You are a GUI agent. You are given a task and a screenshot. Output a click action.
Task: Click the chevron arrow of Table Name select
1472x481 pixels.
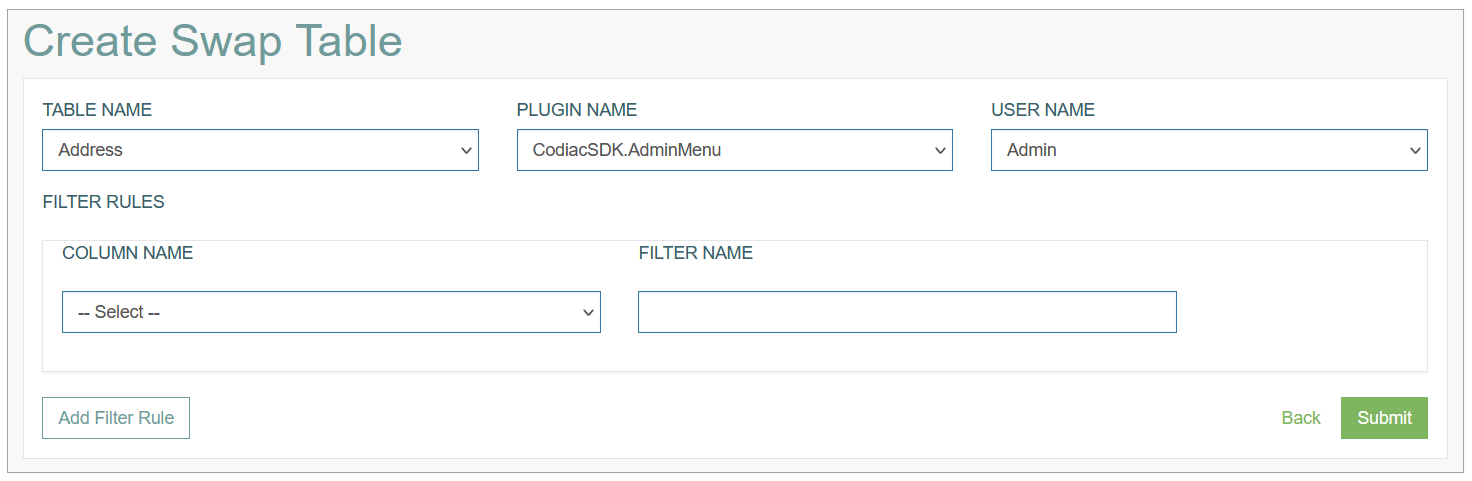coord(466,151)
